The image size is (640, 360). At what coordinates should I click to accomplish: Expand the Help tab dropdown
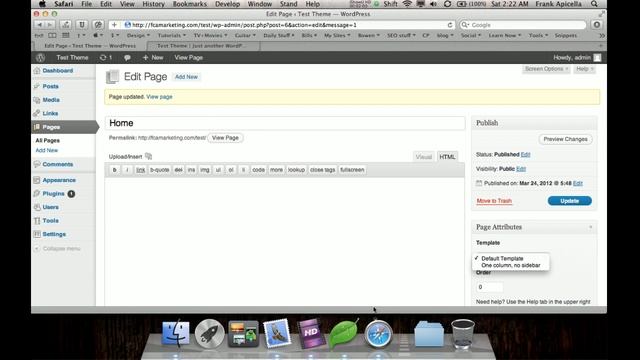584,69
